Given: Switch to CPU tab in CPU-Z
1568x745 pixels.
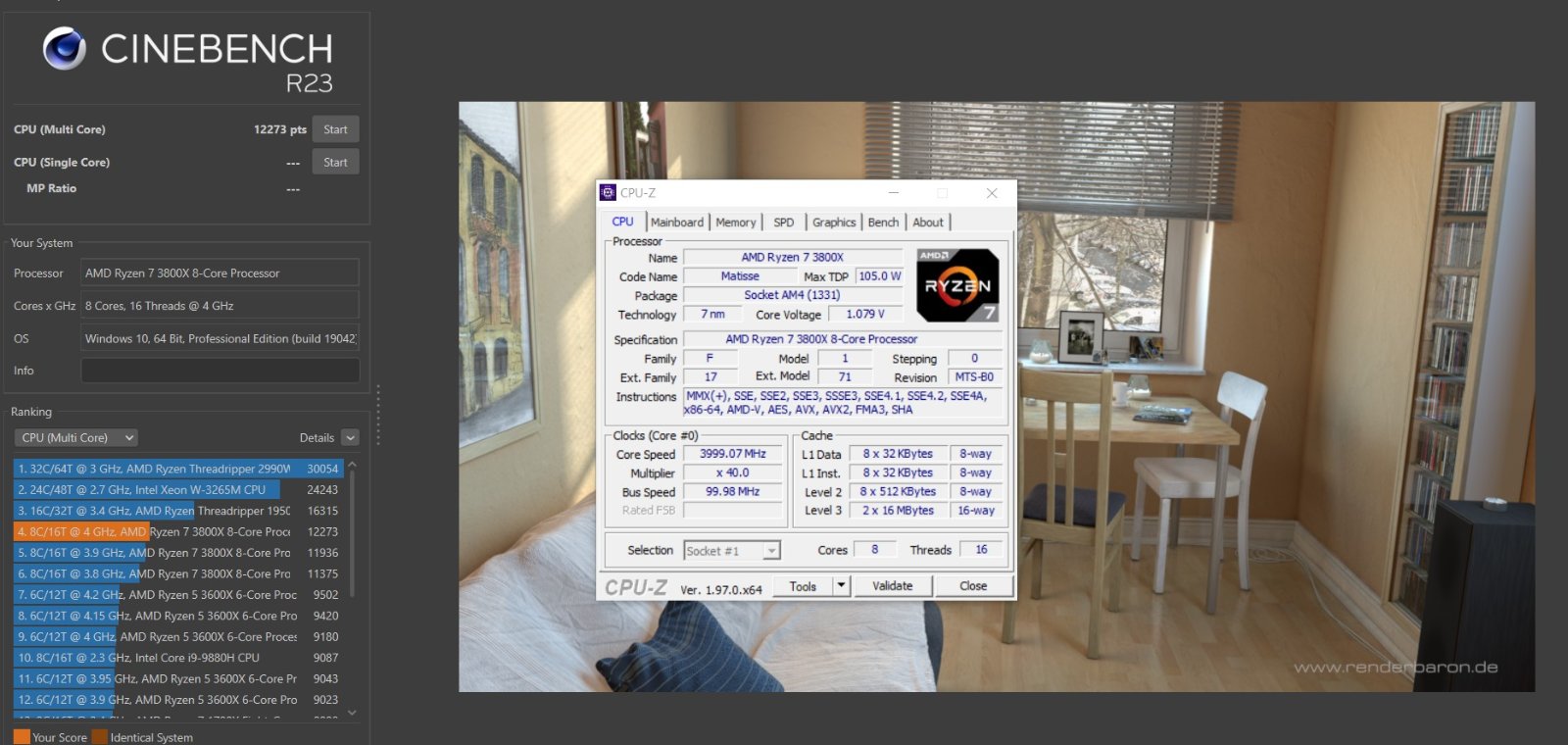Looking at the screenshot, I should 623,222.
